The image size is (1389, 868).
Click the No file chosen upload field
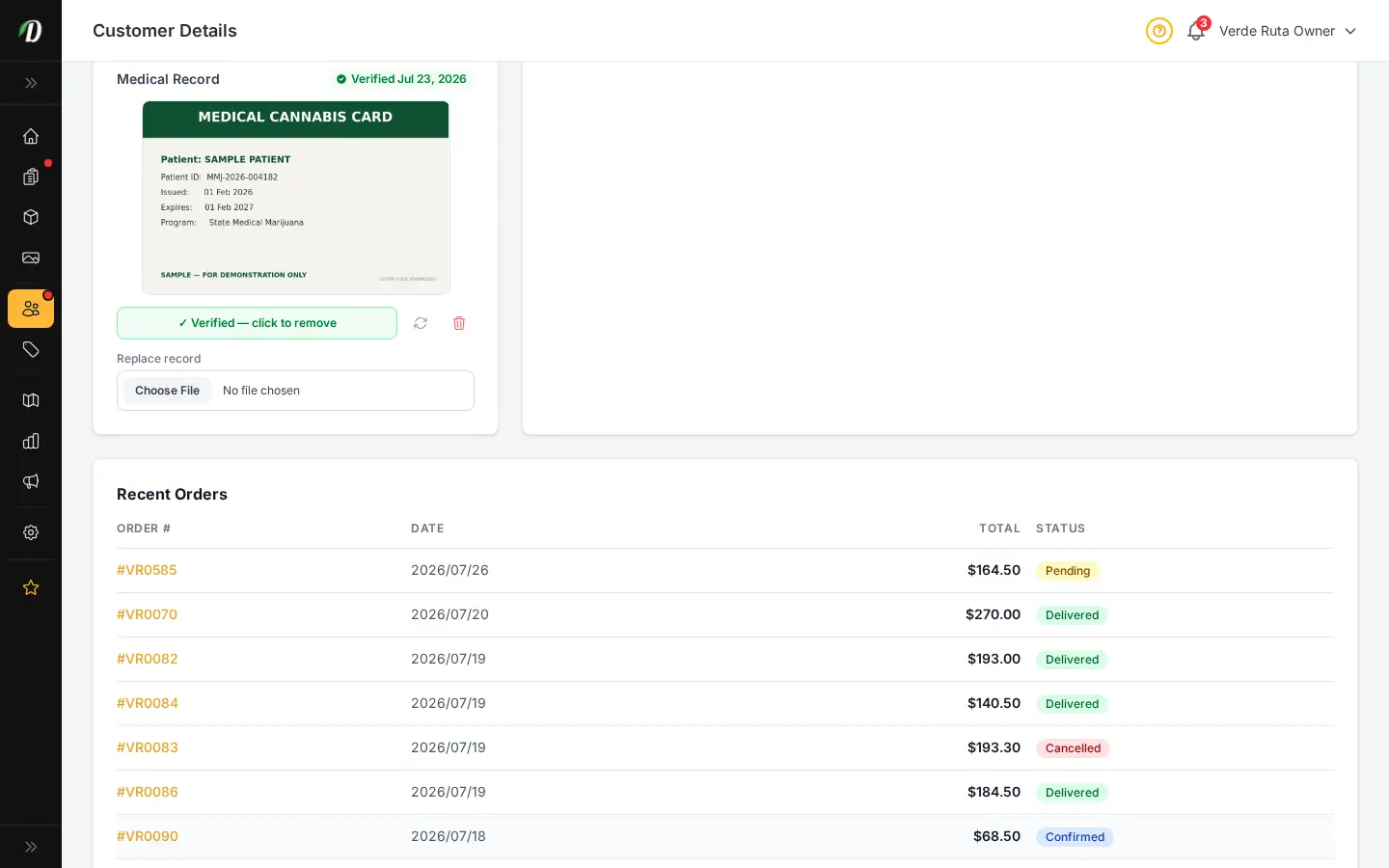pos(295,391)
